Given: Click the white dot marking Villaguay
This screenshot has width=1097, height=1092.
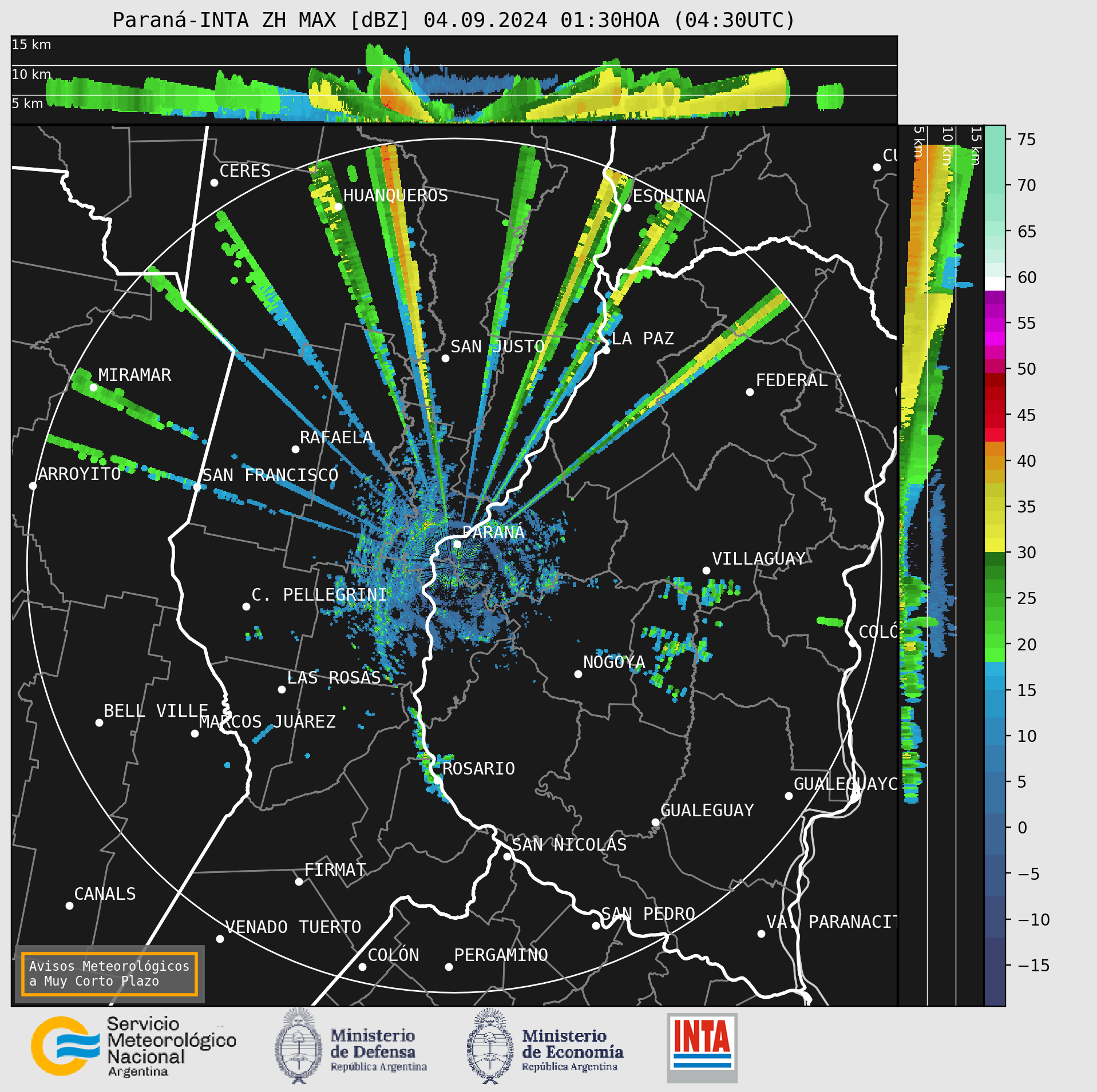Looking at the screenshot, I should pos(706,570).
